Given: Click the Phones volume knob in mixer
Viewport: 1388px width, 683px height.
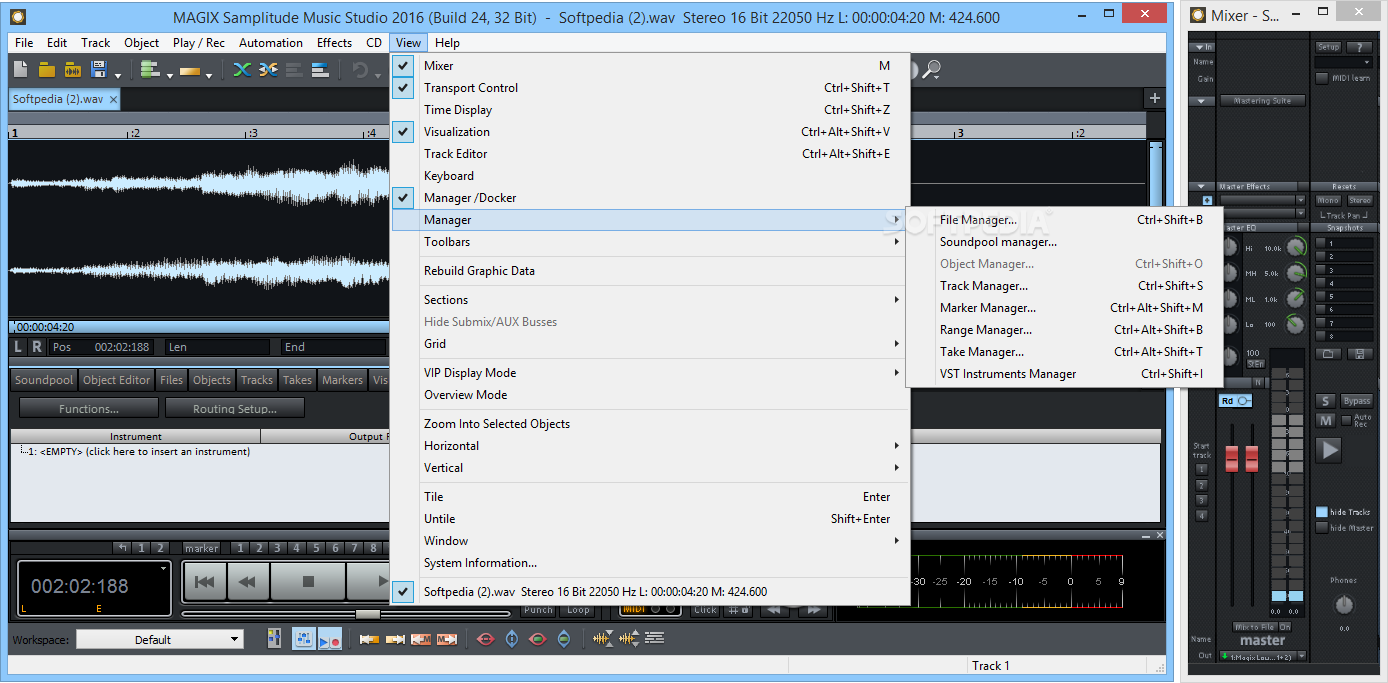Looking at the screenshot, I should [1344, 605].
